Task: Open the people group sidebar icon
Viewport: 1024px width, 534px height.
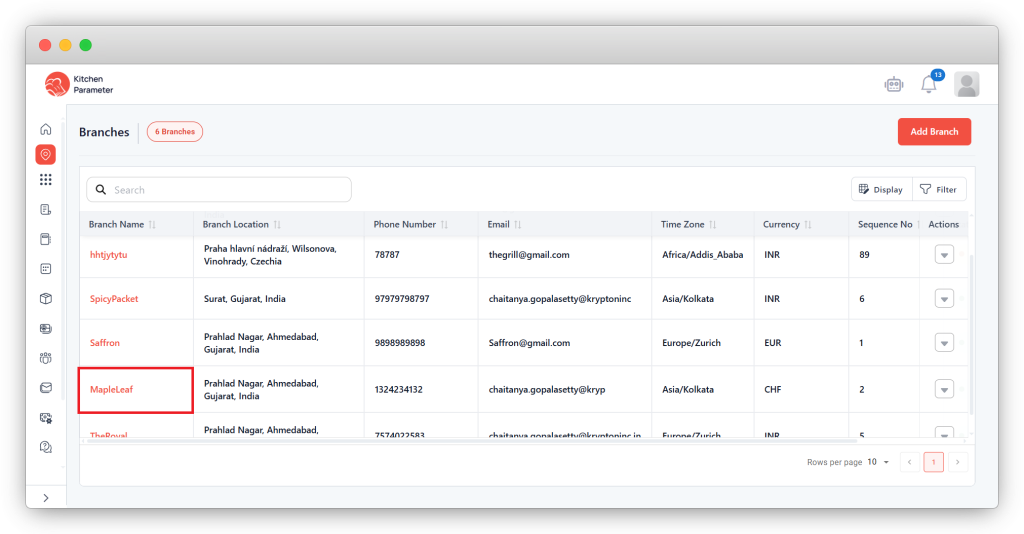Action: tap(45, 357)
